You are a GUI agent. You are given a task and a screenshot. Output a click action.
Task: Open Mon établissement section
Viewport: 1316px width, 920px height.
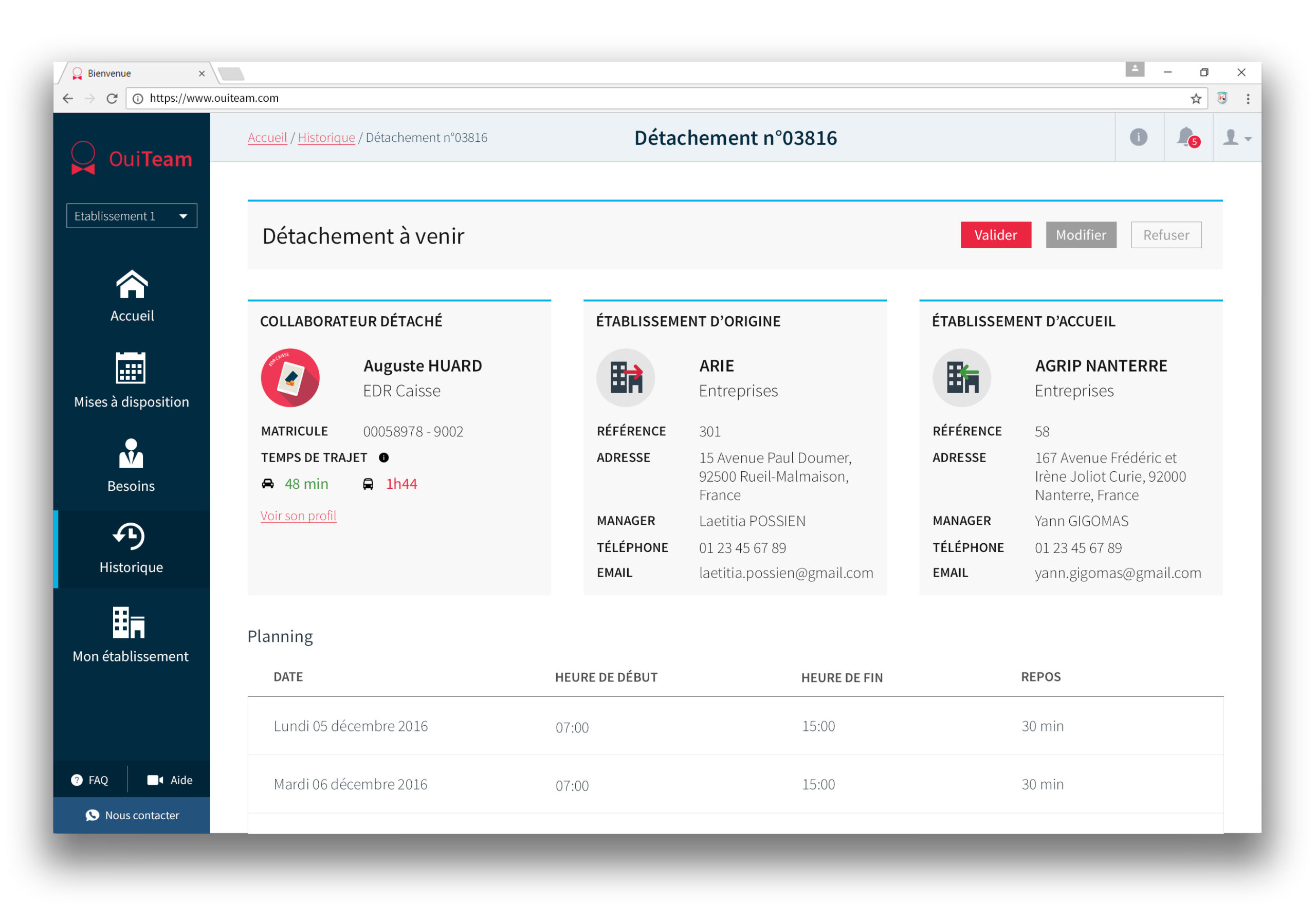tap(131, 635)
